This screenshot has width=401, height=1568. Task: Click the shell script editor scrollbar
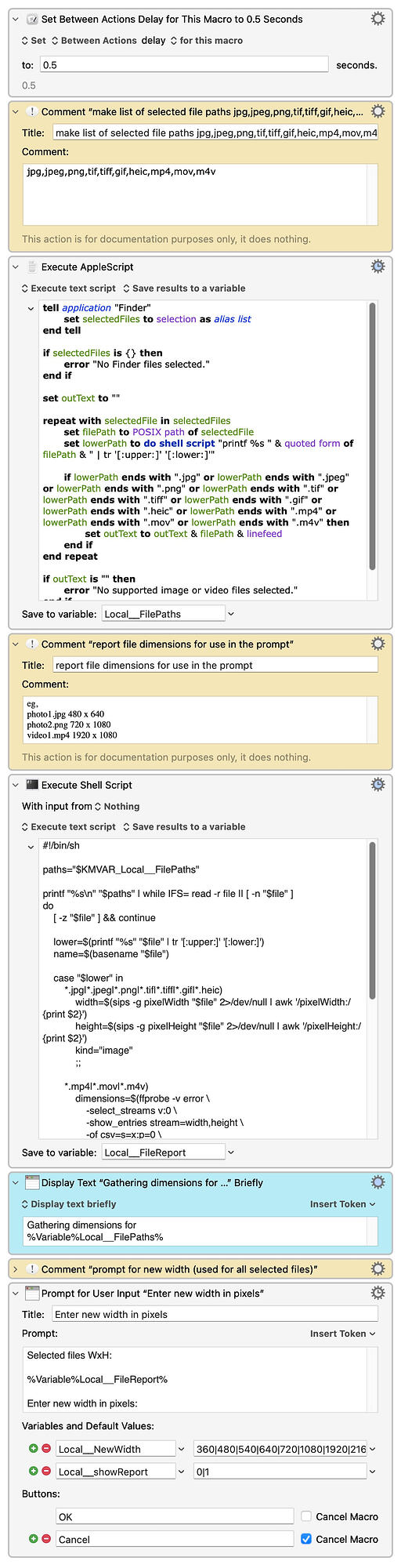[372, 921]
